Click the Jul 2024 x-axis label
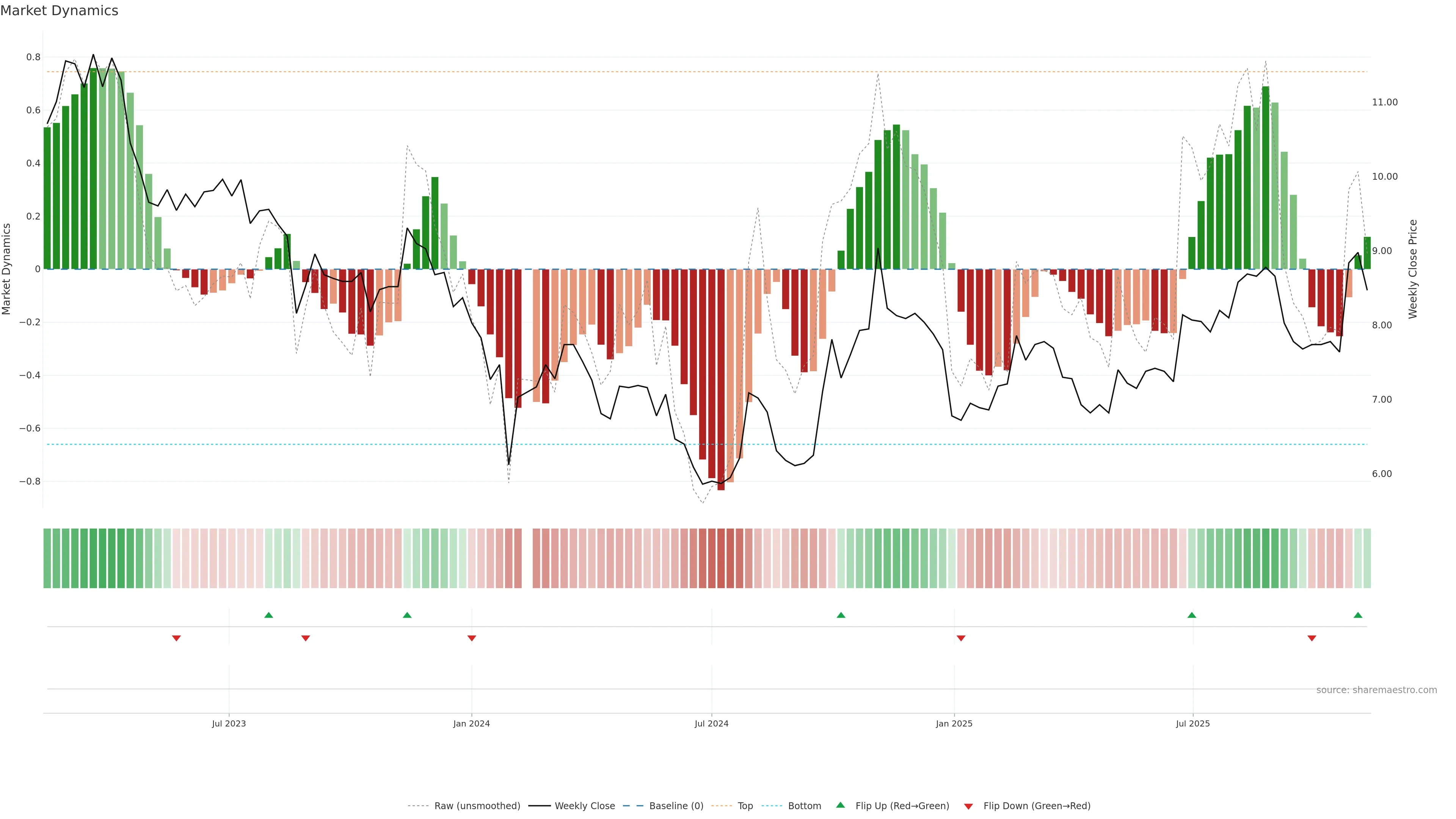This screenshot has height=819, width=1456. tap(711, 723)
